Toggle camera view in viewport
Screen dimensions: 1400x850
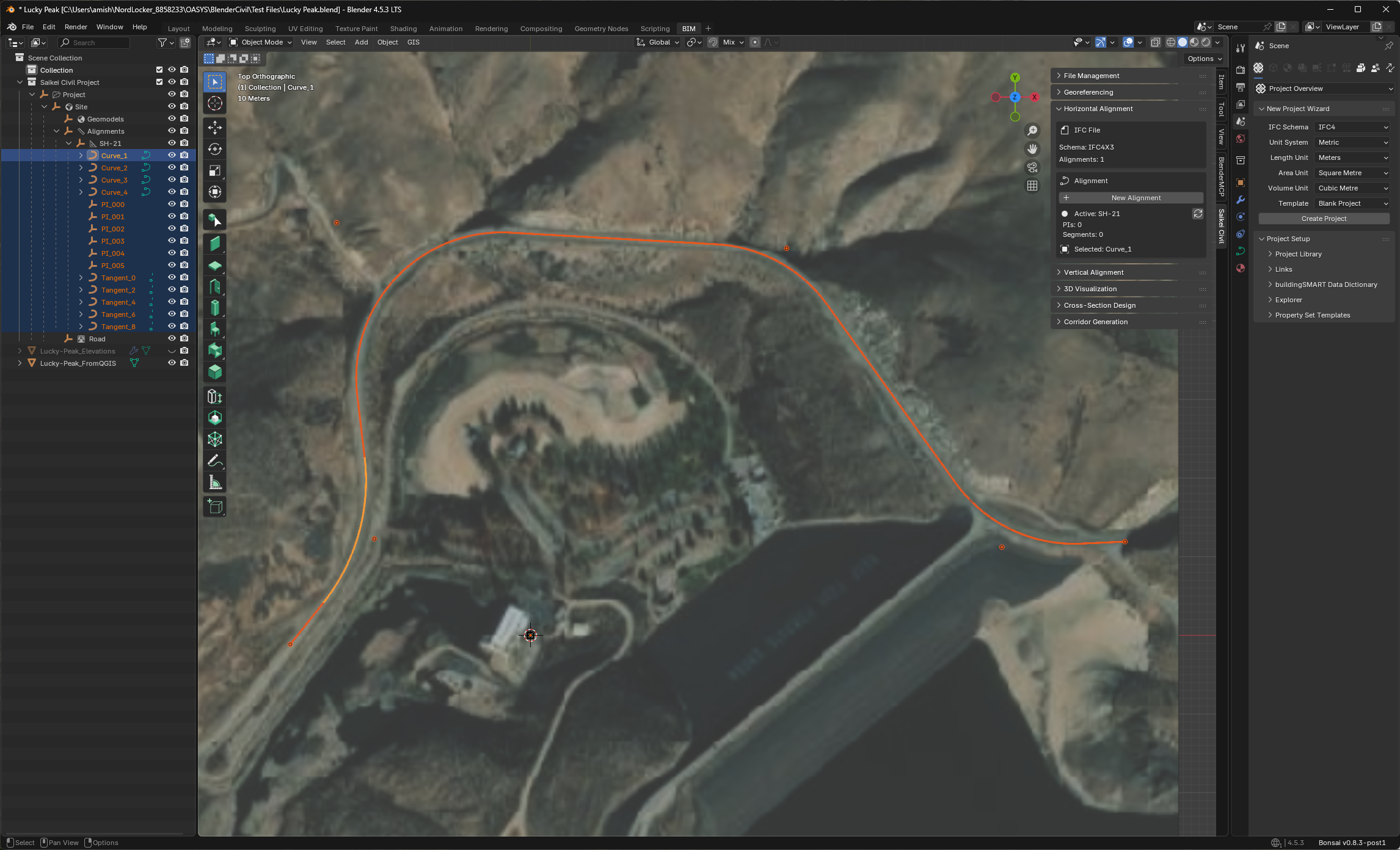tap(1032, 167)
